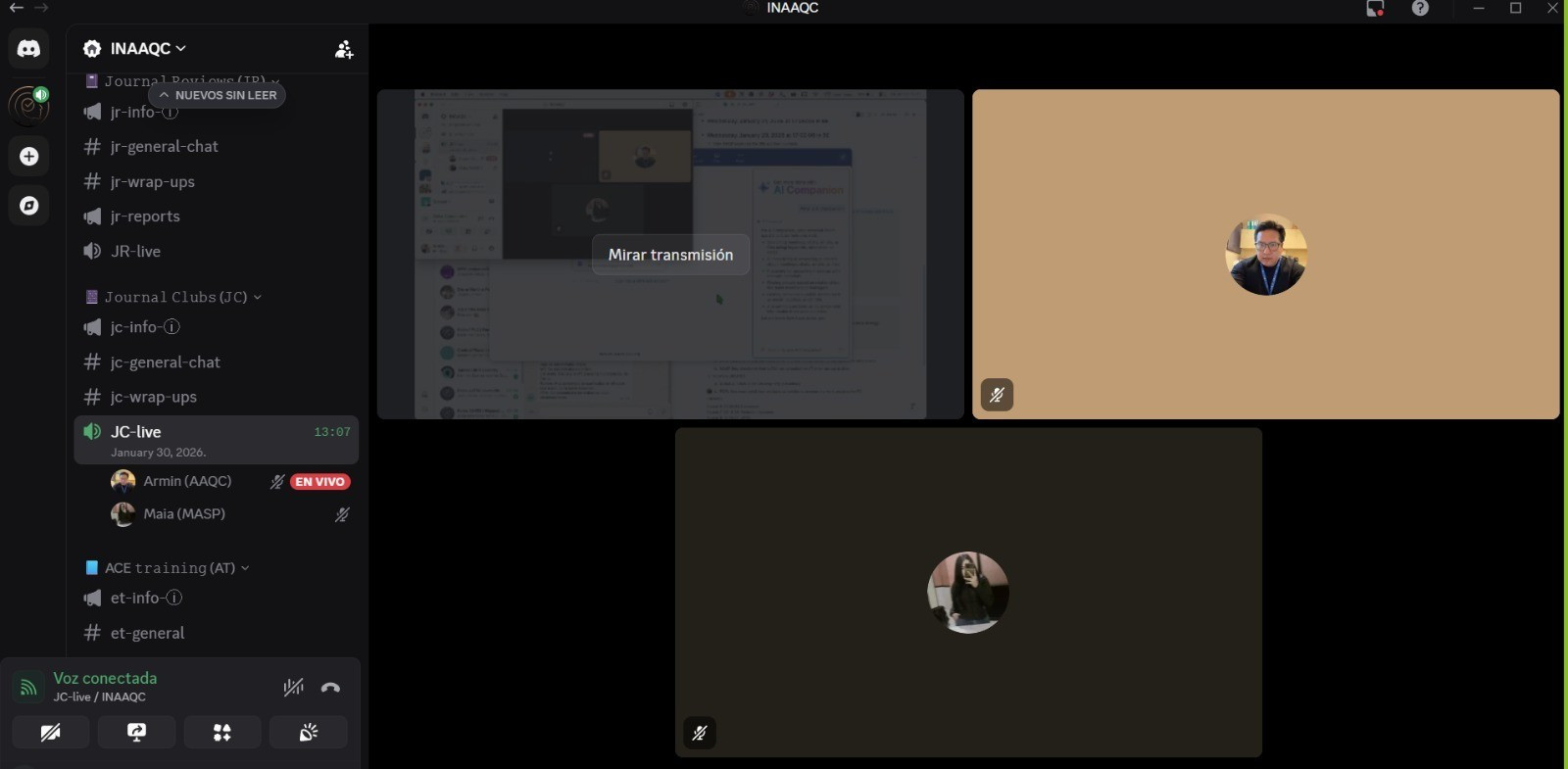Viewport: 1568px width, 769px height.
Task: Open the jr-general-chat channel
Action: pos(164,147)
